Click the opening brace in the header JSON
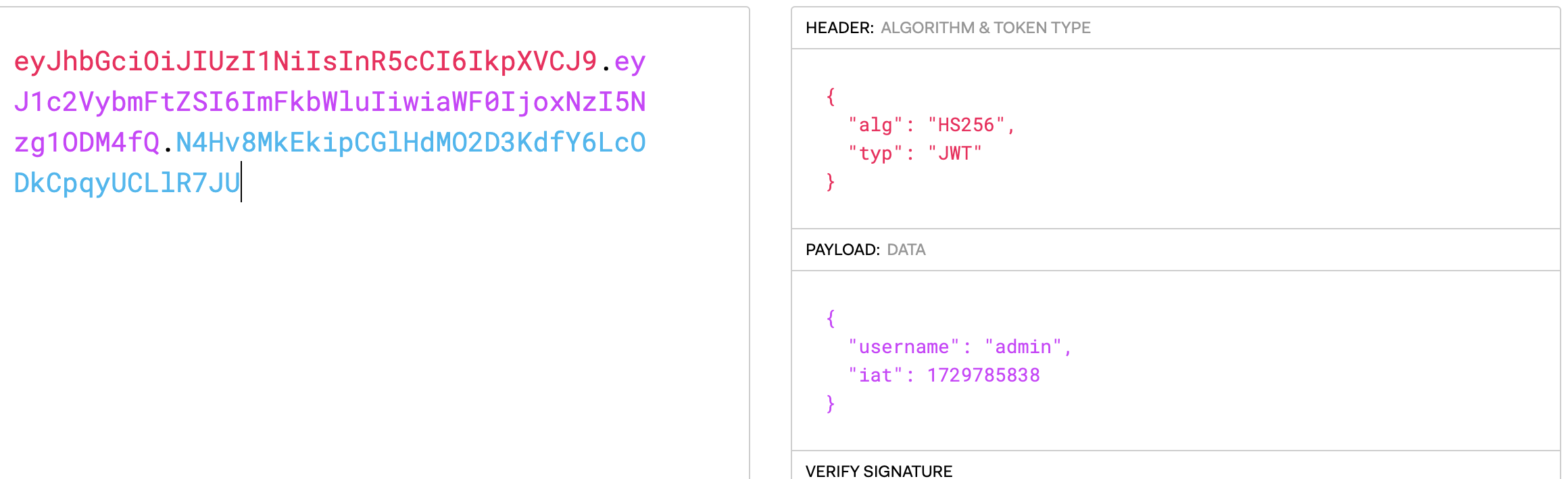The width and height of the screenshot is (1568, 479). point(831,97)
